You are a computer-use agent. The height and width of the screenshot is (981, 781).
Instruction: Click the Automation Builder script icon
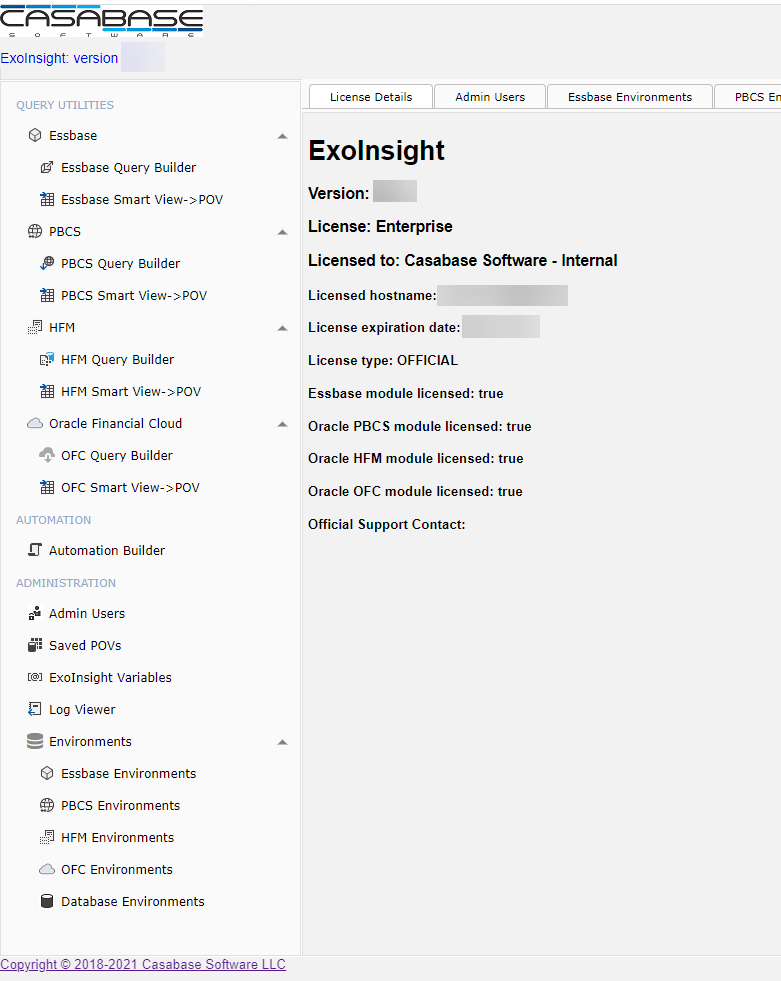pyautogui.click(x=35, y=550)
